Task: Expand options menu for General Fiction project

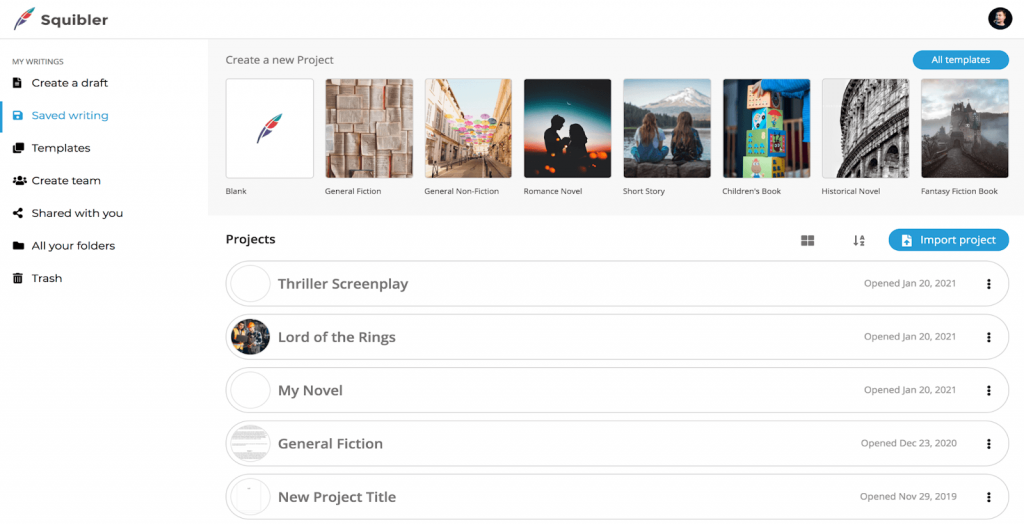Action: coord(988,444)
